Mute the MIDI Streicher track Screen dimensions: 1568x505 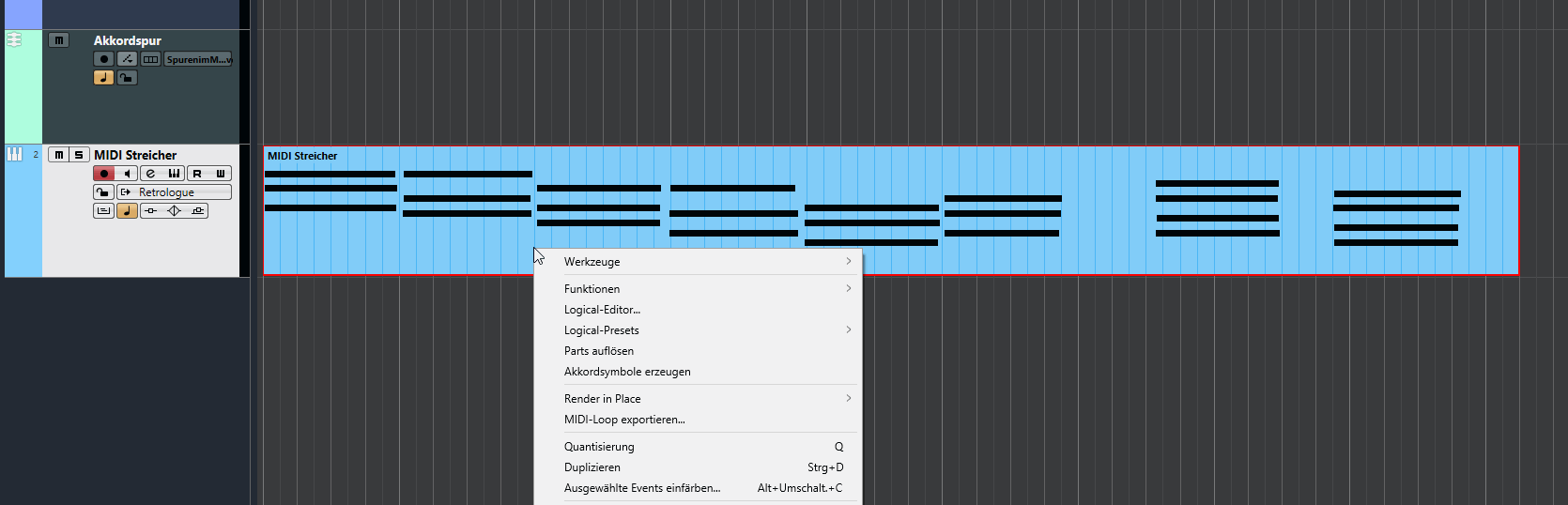(58, 155)
